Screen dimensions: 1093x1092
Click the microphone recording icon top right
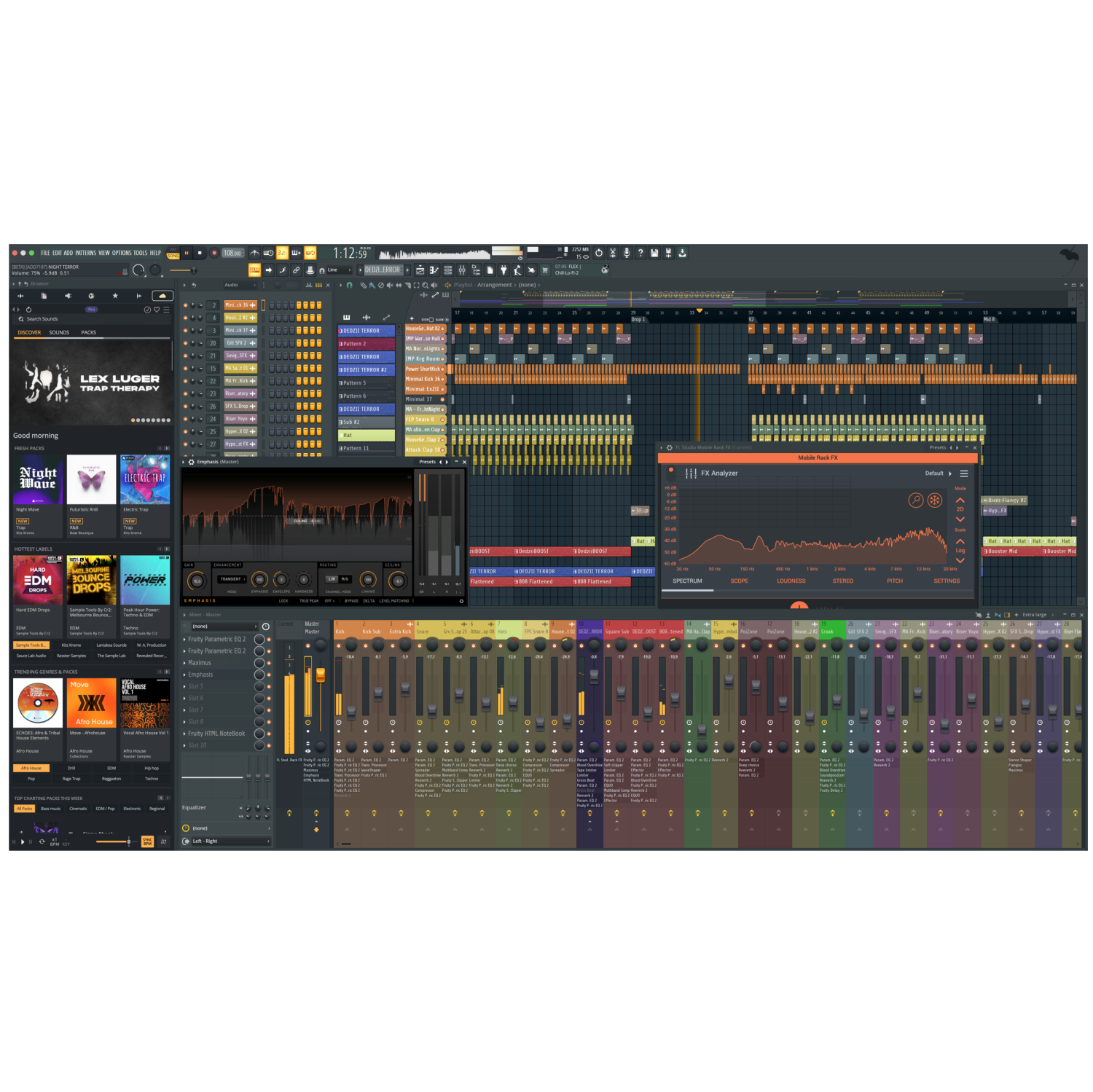coord(626,253)
